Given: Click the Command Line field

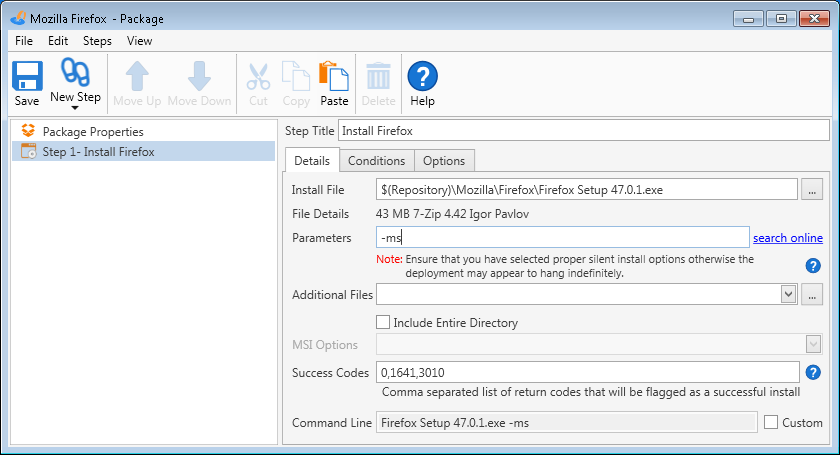Looking at the screenshot, I should (566, 422).
